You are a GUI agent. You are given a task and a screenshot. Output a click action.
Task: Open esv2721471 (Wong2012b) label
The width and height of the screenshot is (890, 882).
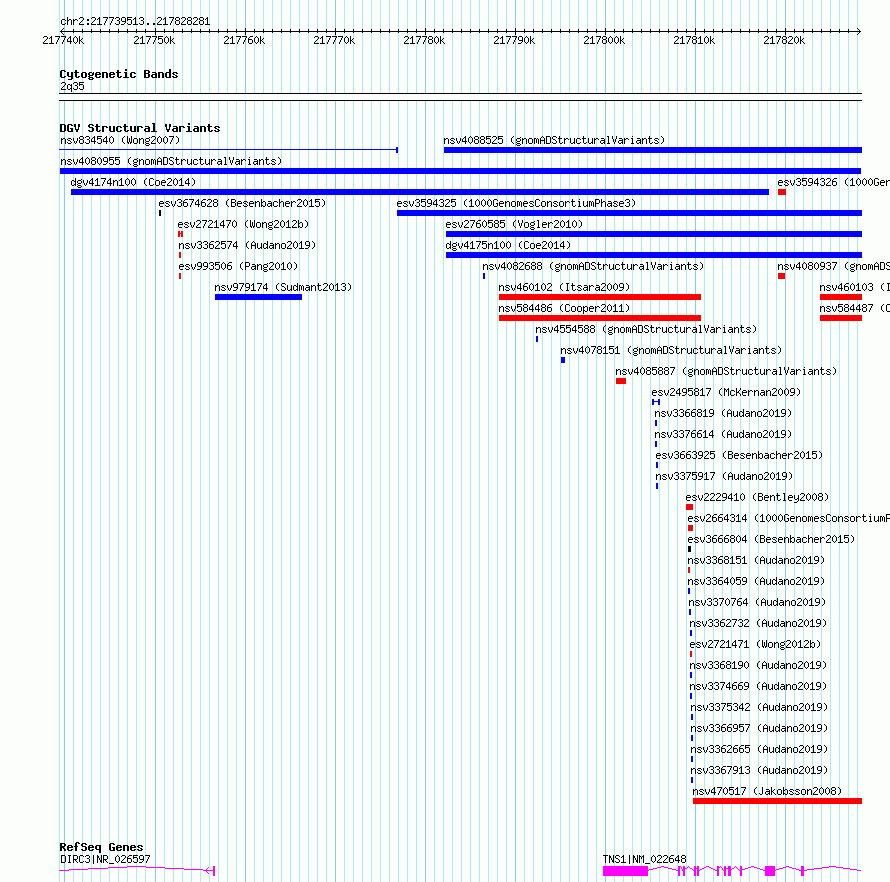point(755,644)
